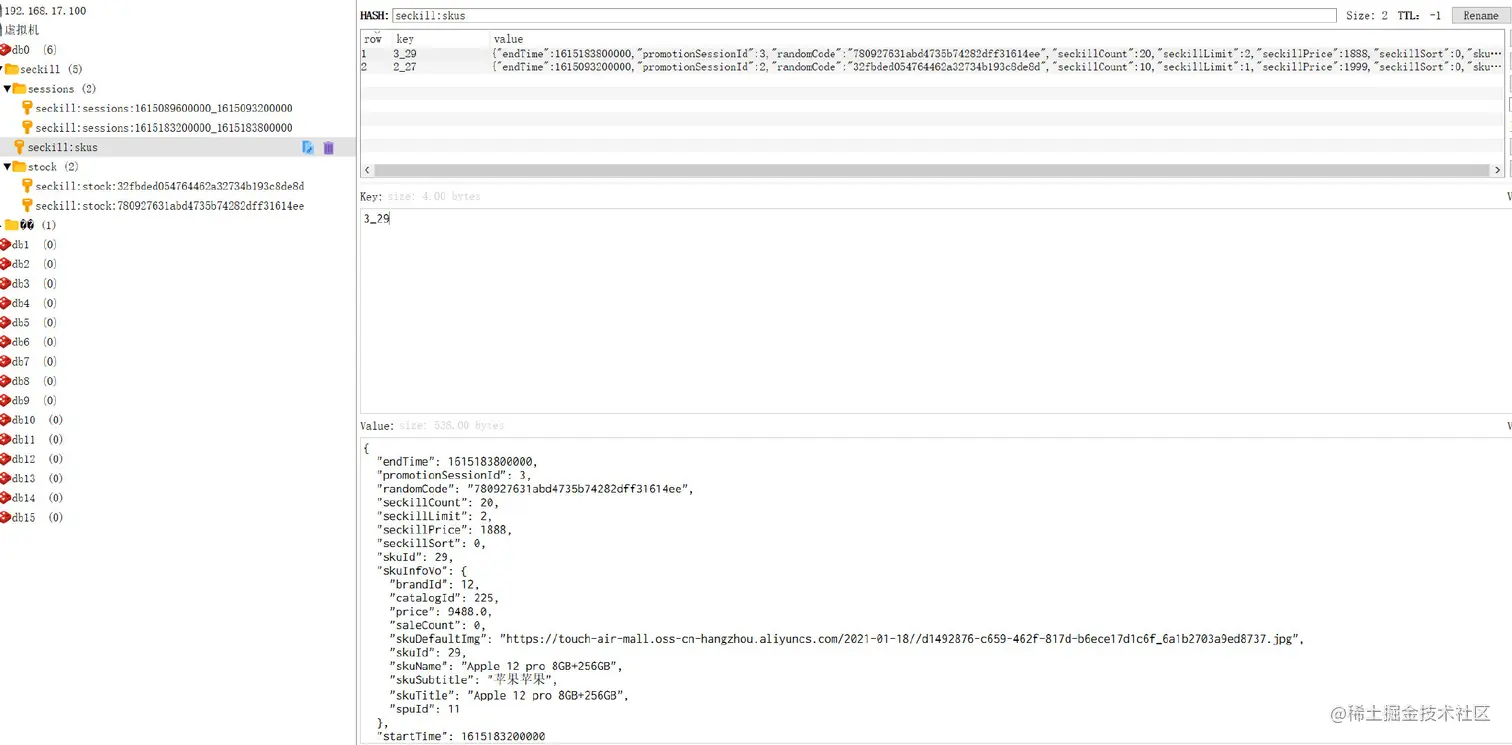Click the Size: 2 label
Screen dimensions: 1512x745
click(x=1367, y=15)
